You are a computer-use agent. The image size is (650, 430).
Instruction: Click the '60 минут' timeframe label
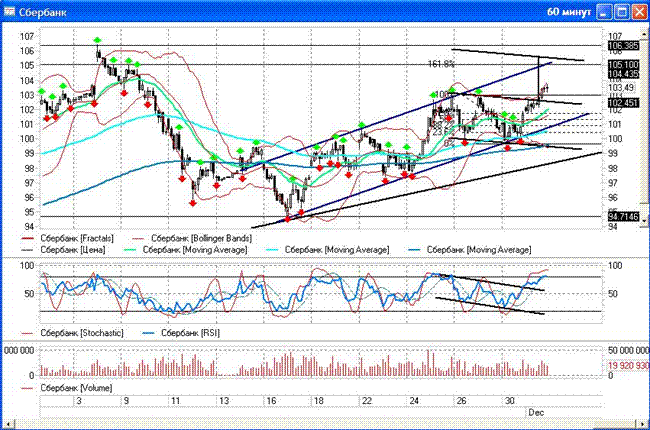click(x=568, y=12)
